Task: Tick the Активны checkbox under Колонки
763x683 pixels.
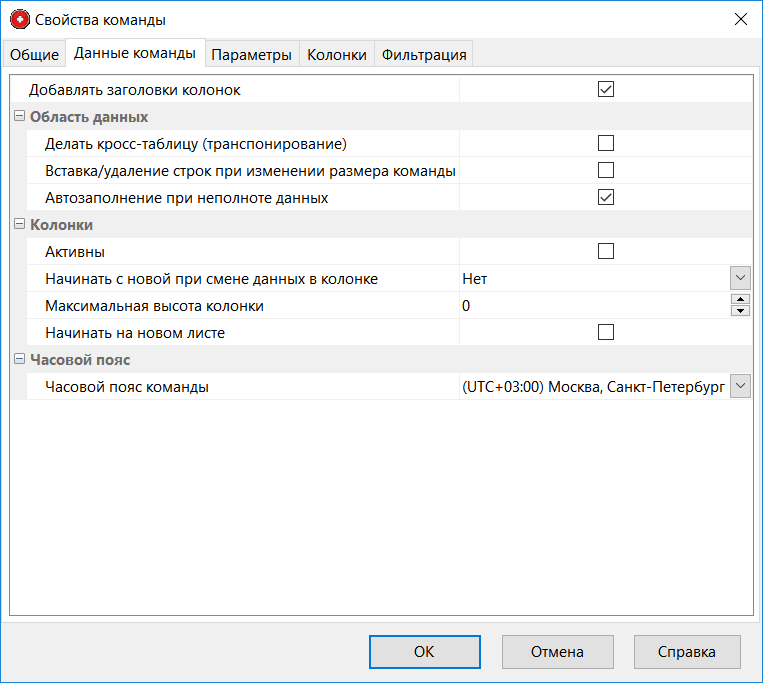Action: [x=605, y=251]
